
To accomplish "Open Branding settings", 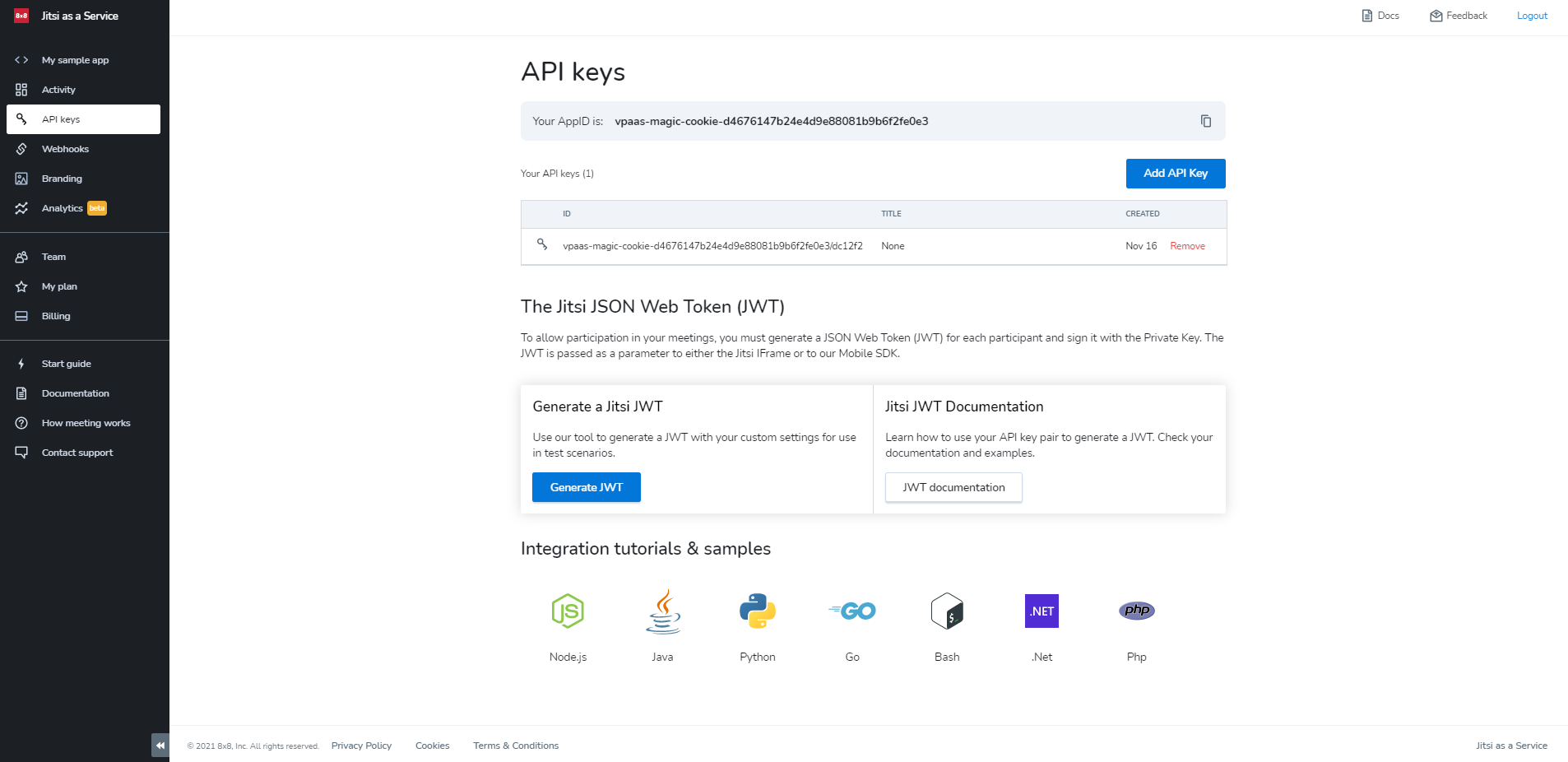I will tap(61, 179).
